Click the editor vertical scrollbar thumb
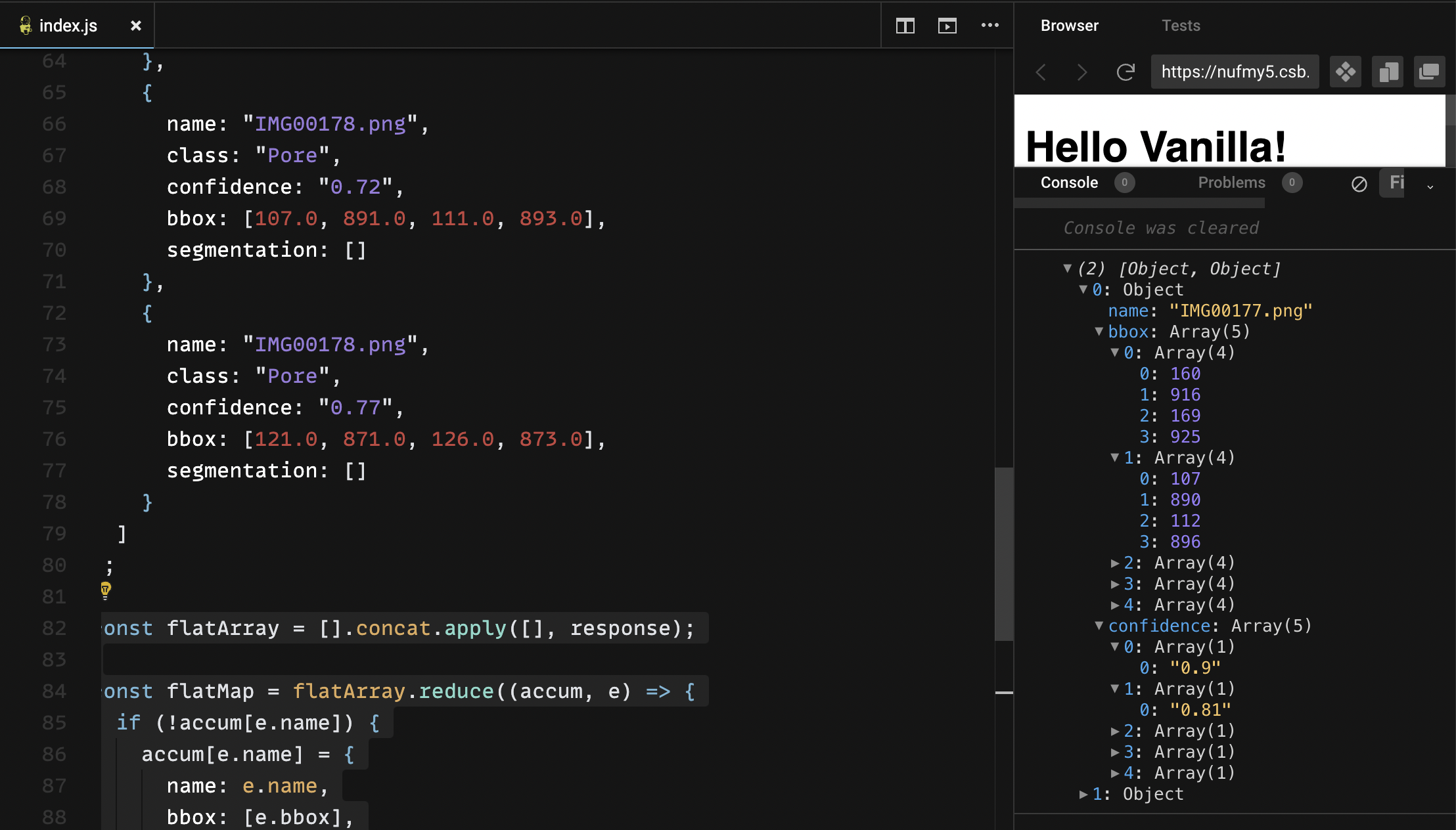This screenshot has width=1456, height=830. [1004, 554]
